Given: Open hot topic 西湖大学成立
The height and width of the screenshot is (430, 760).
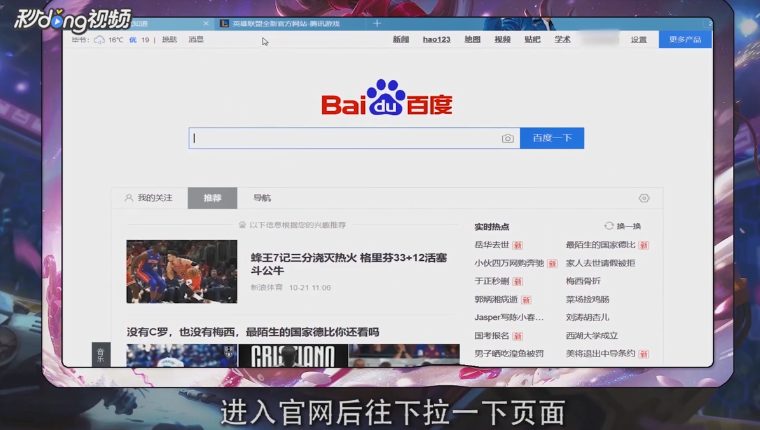Looking at the screenshot, I should (x=592, y=335).
